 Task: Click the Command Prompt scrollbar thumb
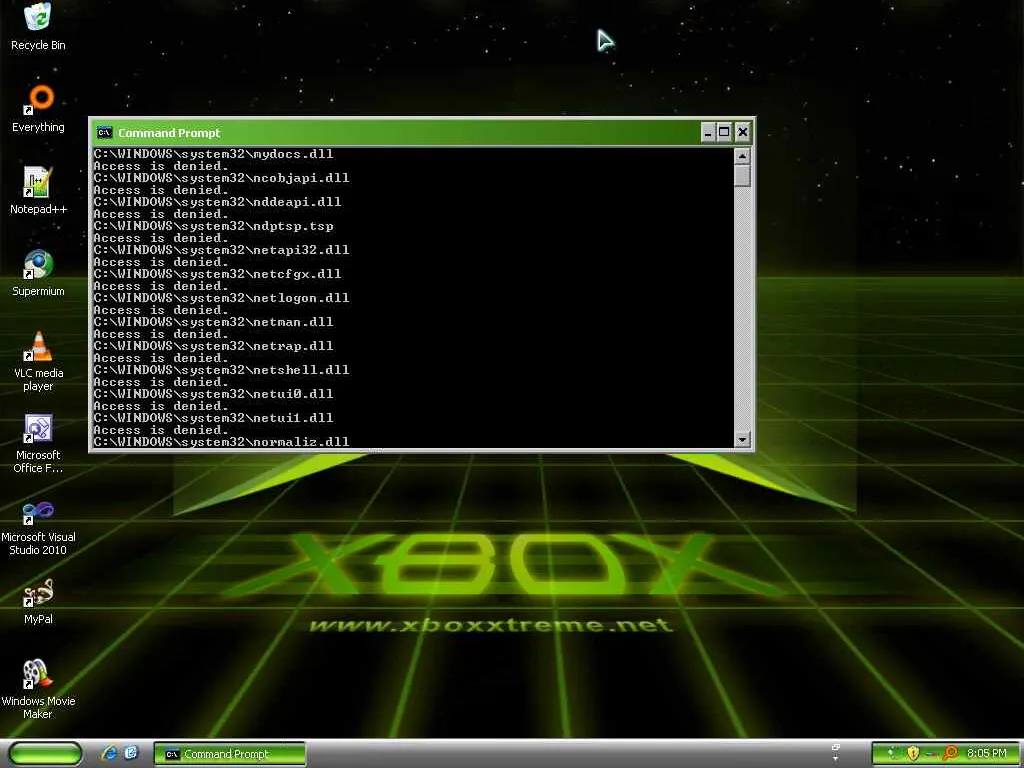point(742,176)
